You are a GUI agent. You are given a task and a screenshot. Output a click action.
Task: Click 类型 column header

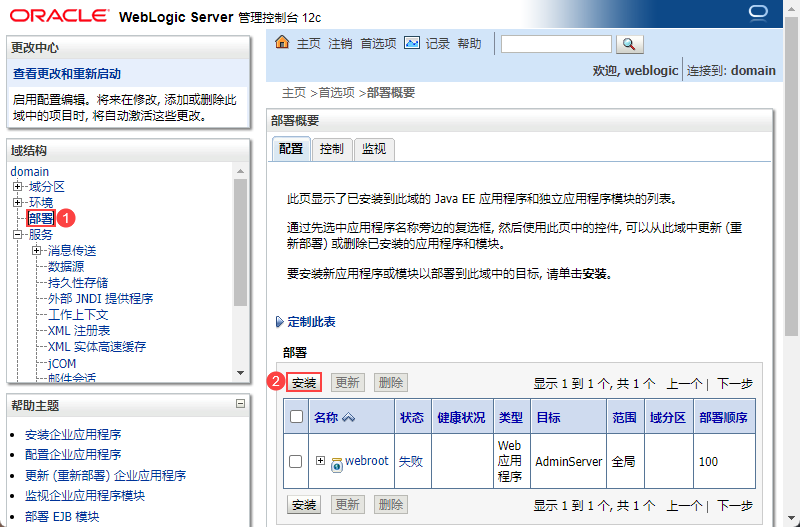point(510,417)
